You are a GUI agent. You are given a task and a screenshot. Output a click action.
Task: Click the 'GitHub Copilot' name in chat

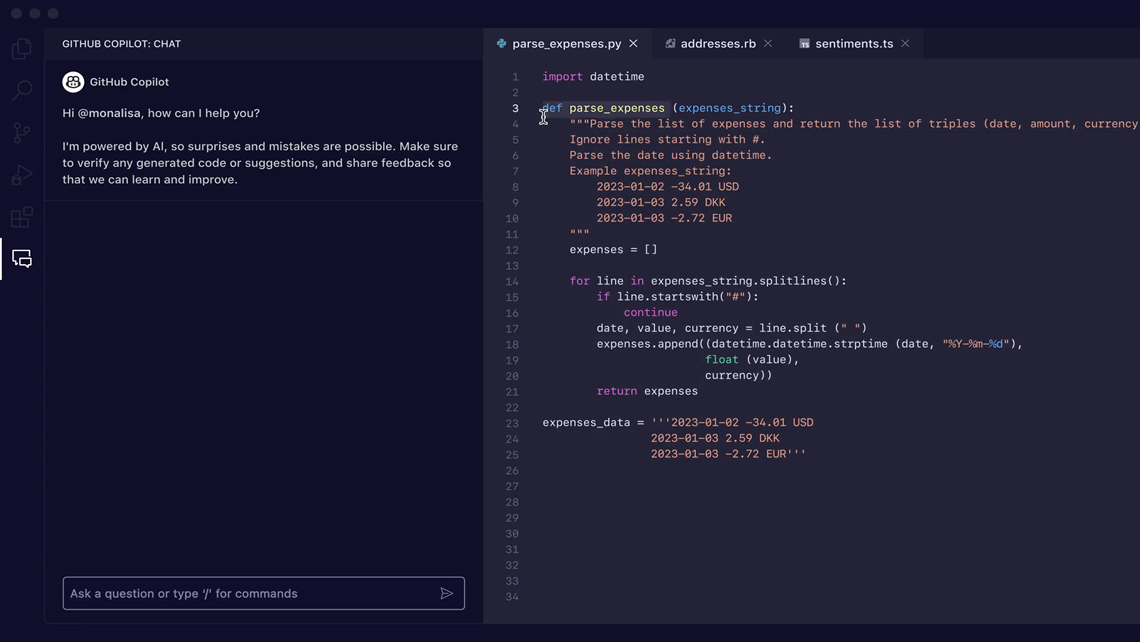pos(129,82)
